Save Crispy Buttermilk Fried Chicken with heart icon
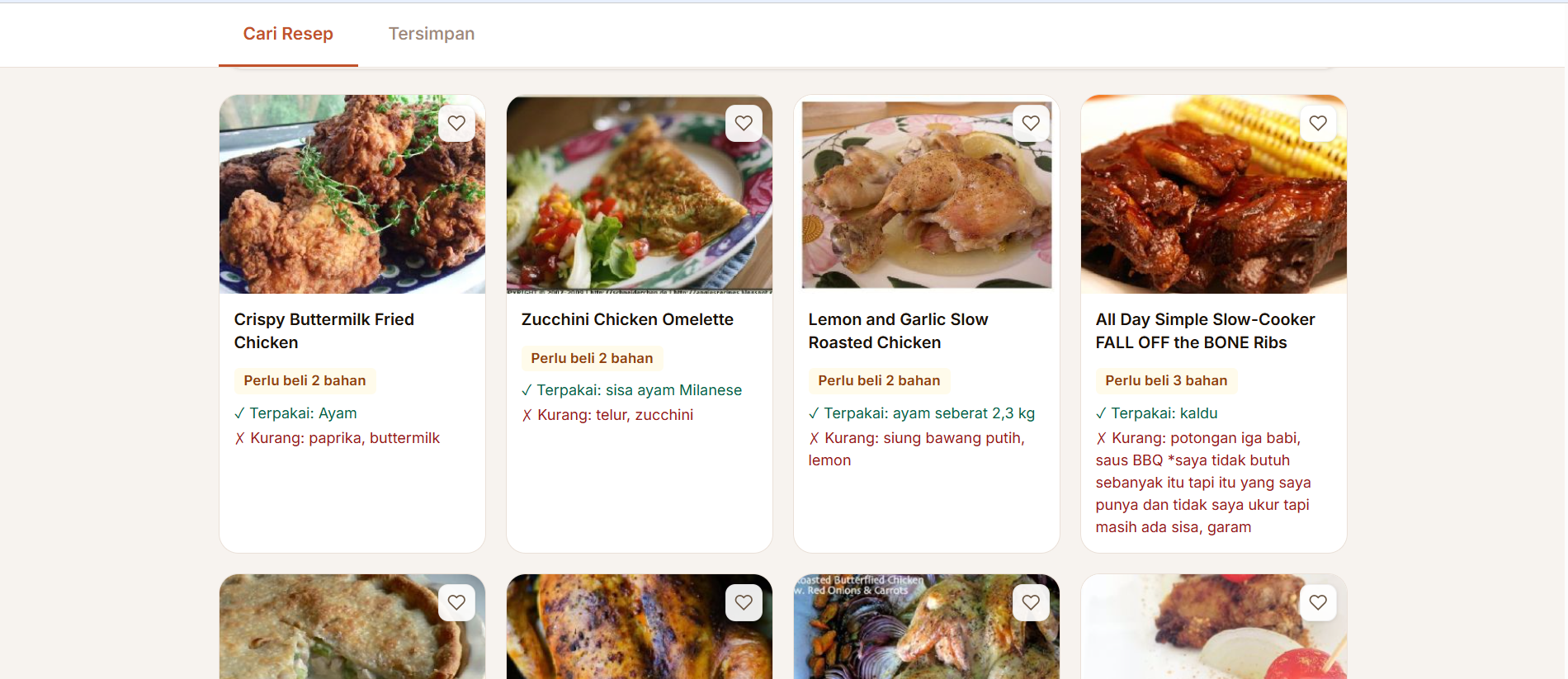 (x=456, y=123)
